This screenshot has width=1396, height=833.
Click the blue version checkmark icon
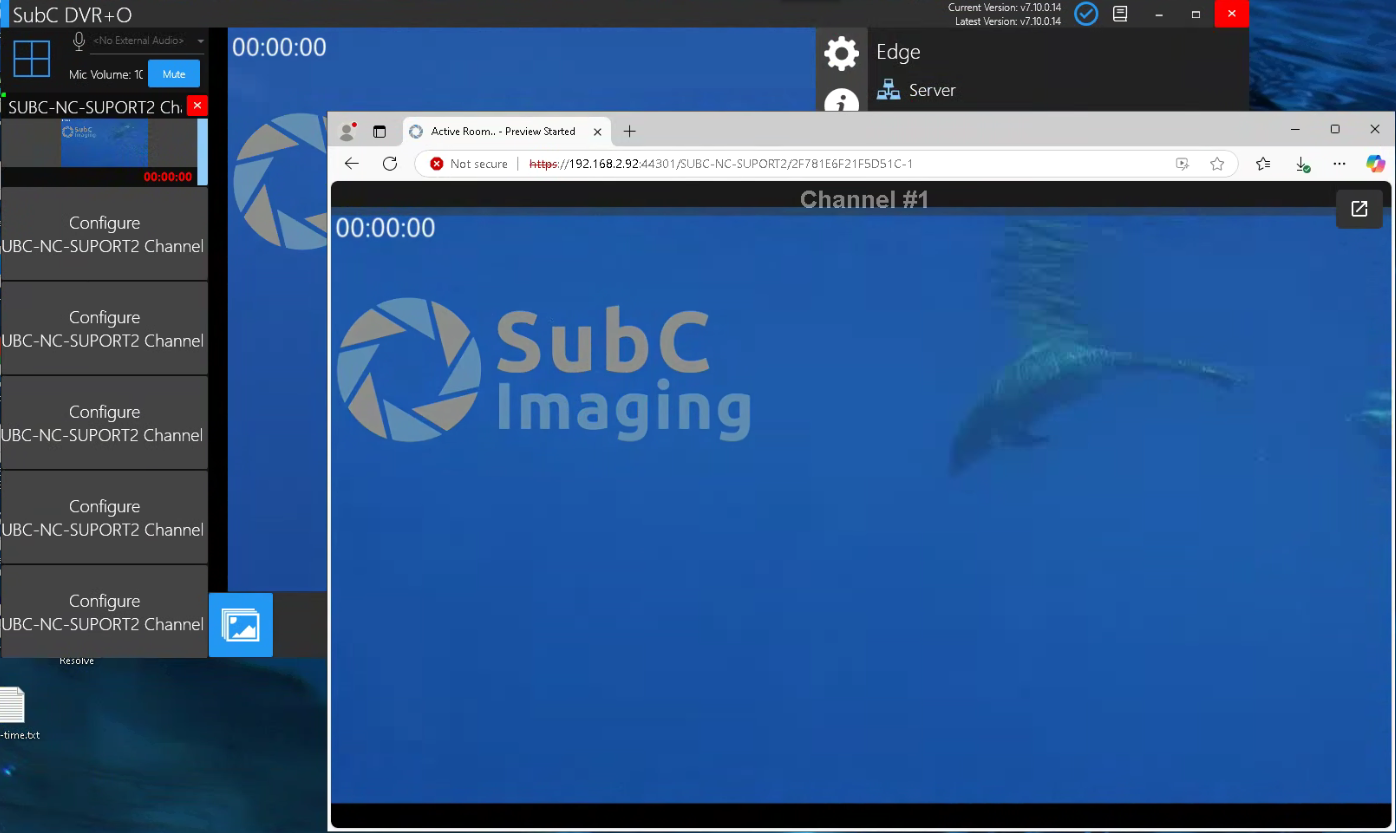click(x=1085, y=14)
